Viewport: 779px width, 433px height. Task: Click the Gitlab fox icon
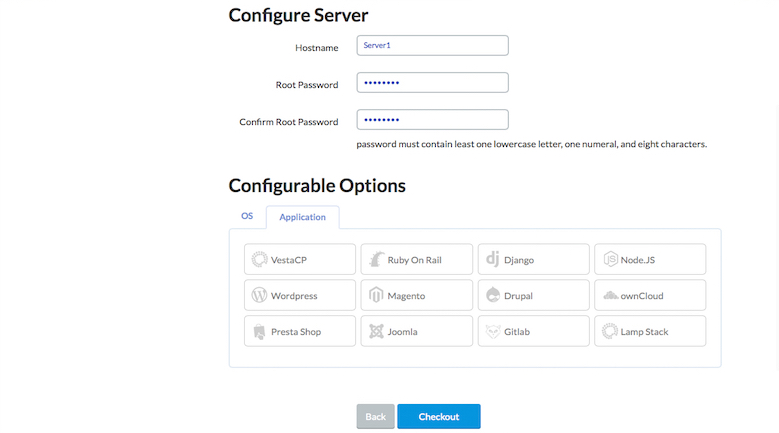(492, 332)
